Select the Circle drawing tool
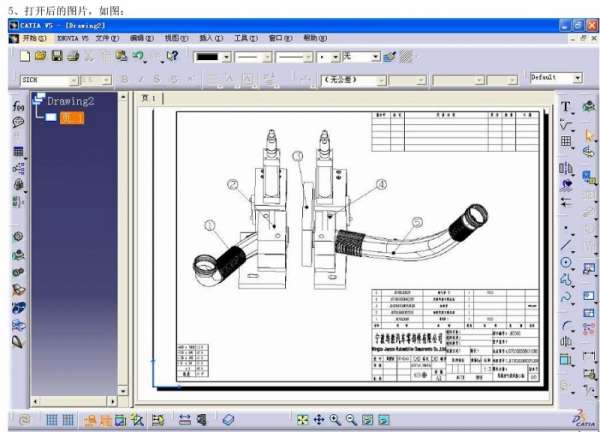The height and width of the screenshot is (432, 600). pos(566,262)
